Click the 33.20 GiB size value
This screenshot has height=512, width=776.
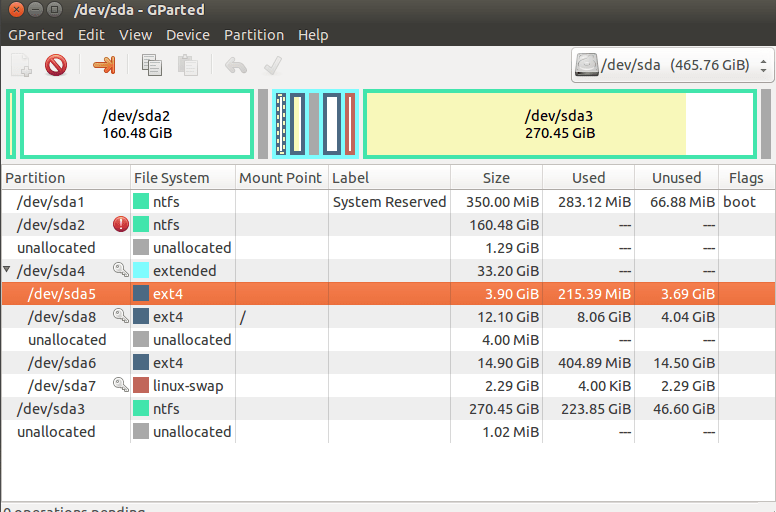[508, 271]
